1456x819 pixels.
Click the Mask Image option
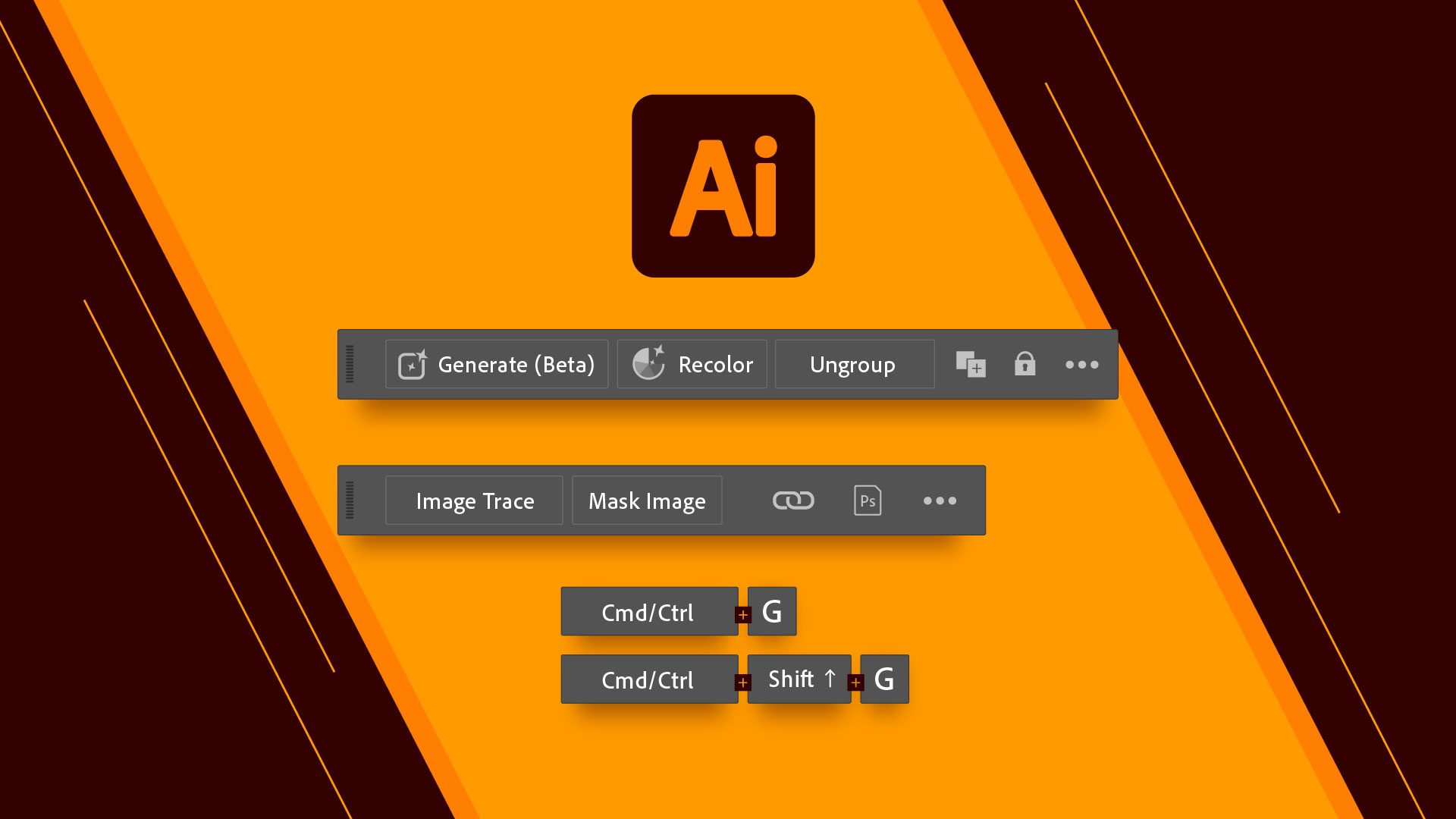point(647,500)
